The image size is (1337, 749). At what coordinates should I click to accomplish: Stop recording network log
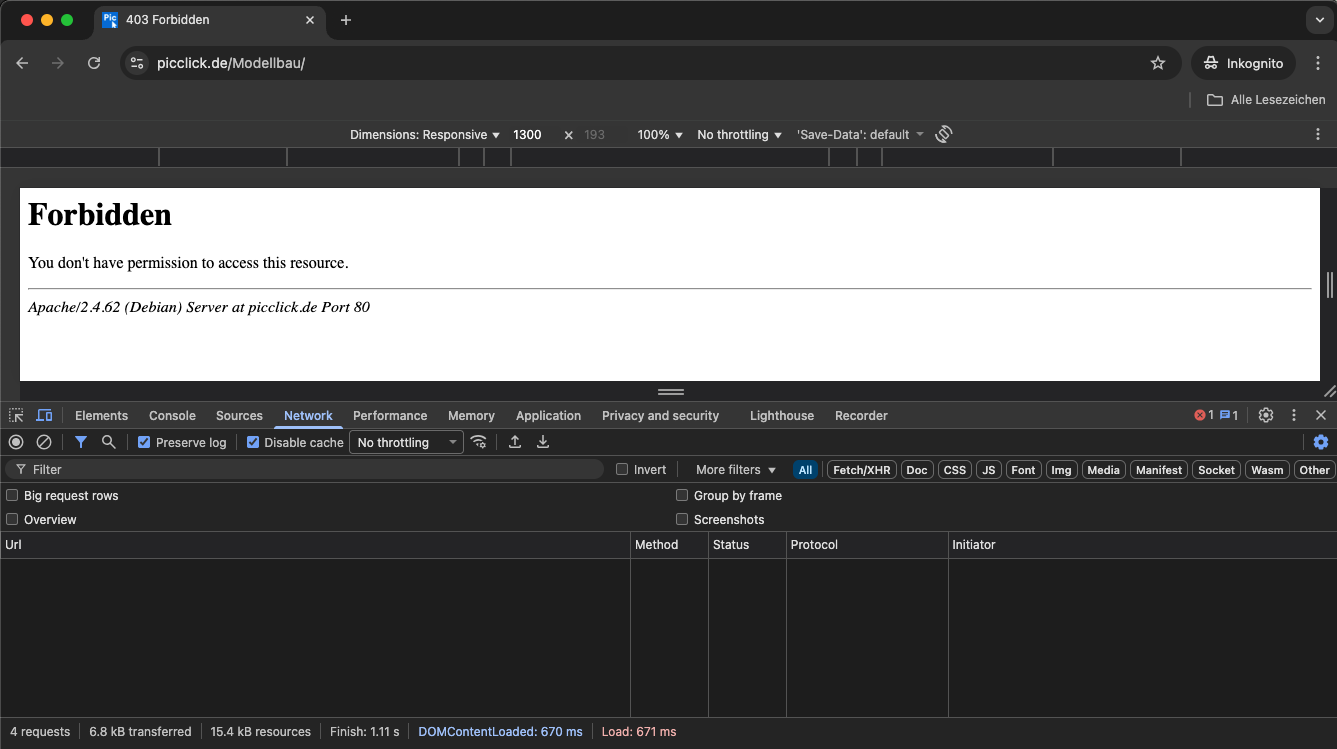pos(16,442)
